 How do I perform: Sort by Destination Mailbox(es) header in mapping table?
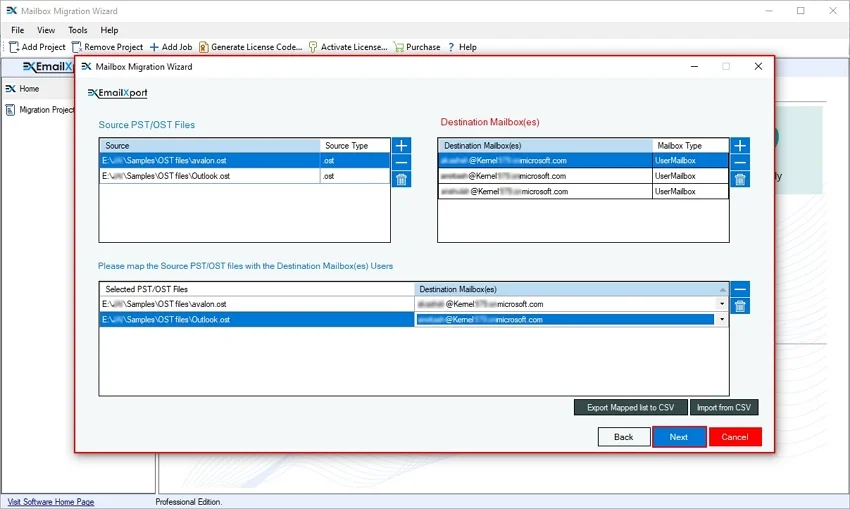click(x=571, y=289)
